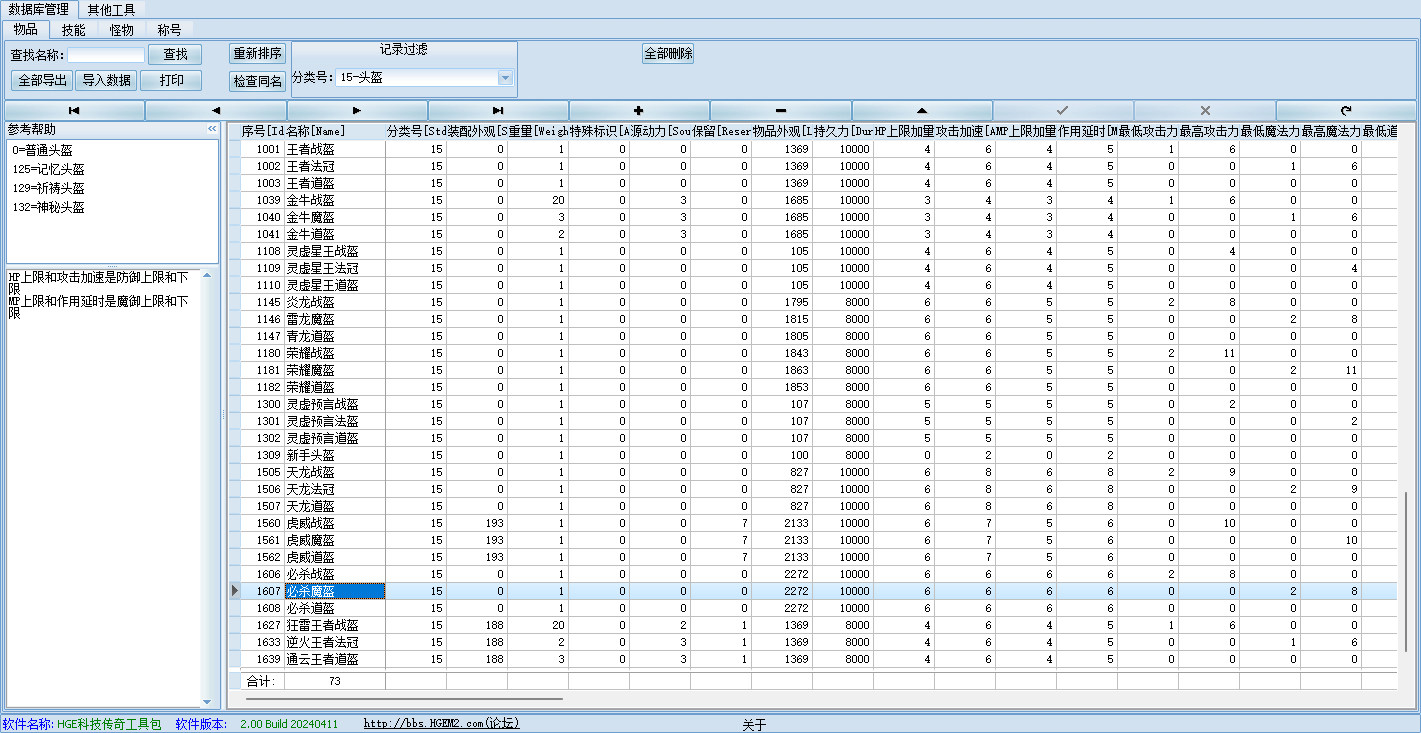This screenshot has width=1421, height=733.
Task: Select help entry 0=普通头盔
Action: pyautogui.click(x=43, y=150)
